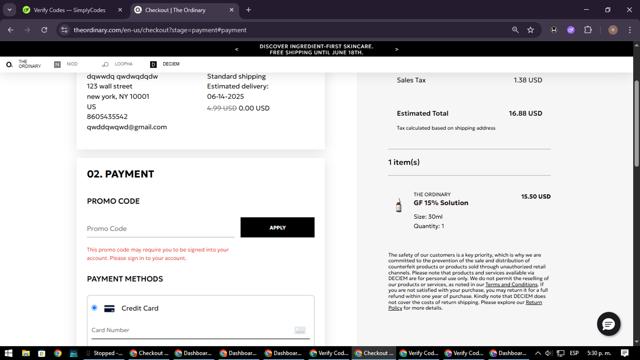This screenshot has height=360, width=640.
Task: Open the Return Policy link
Action: (x=465, y=305)
